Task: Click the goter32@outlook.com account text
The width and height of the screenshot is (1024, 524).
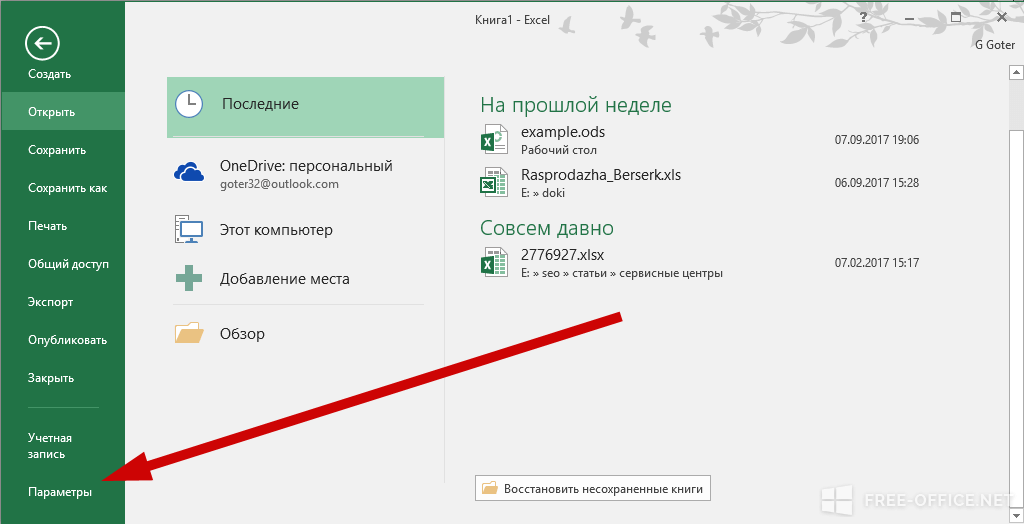Action: tap(280, 184)
